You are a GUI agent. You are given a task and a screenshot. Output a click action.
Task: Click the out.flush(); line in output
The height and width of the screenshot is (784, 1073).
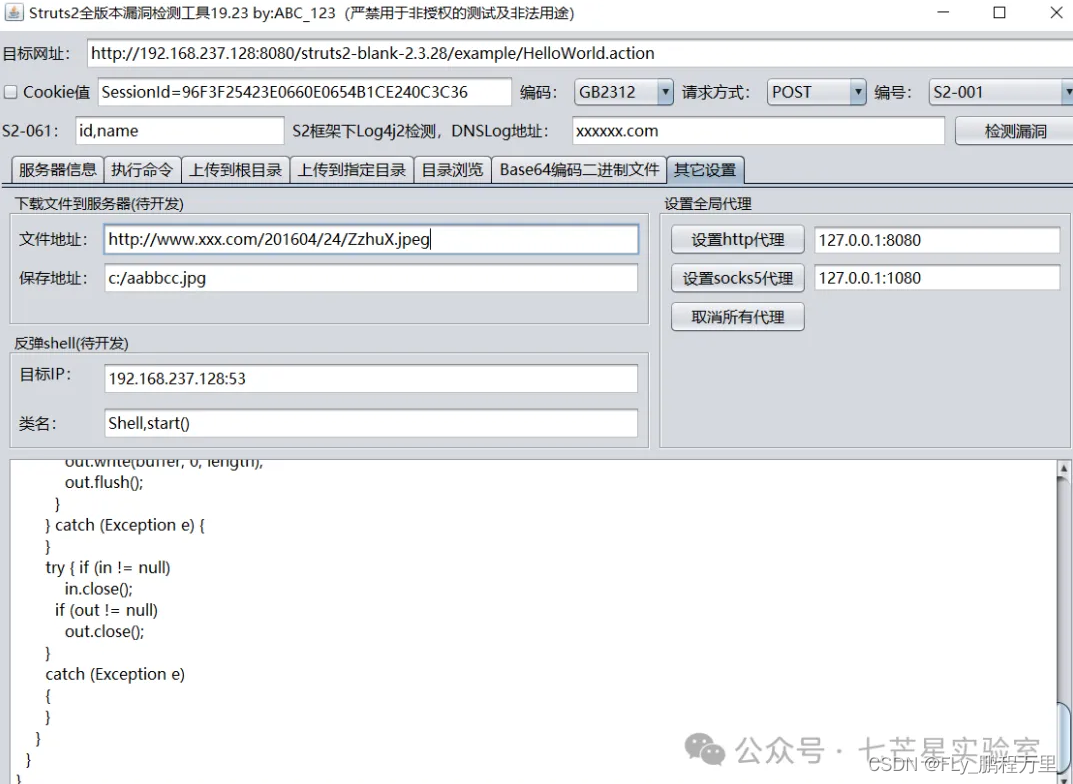click(104, 482)
